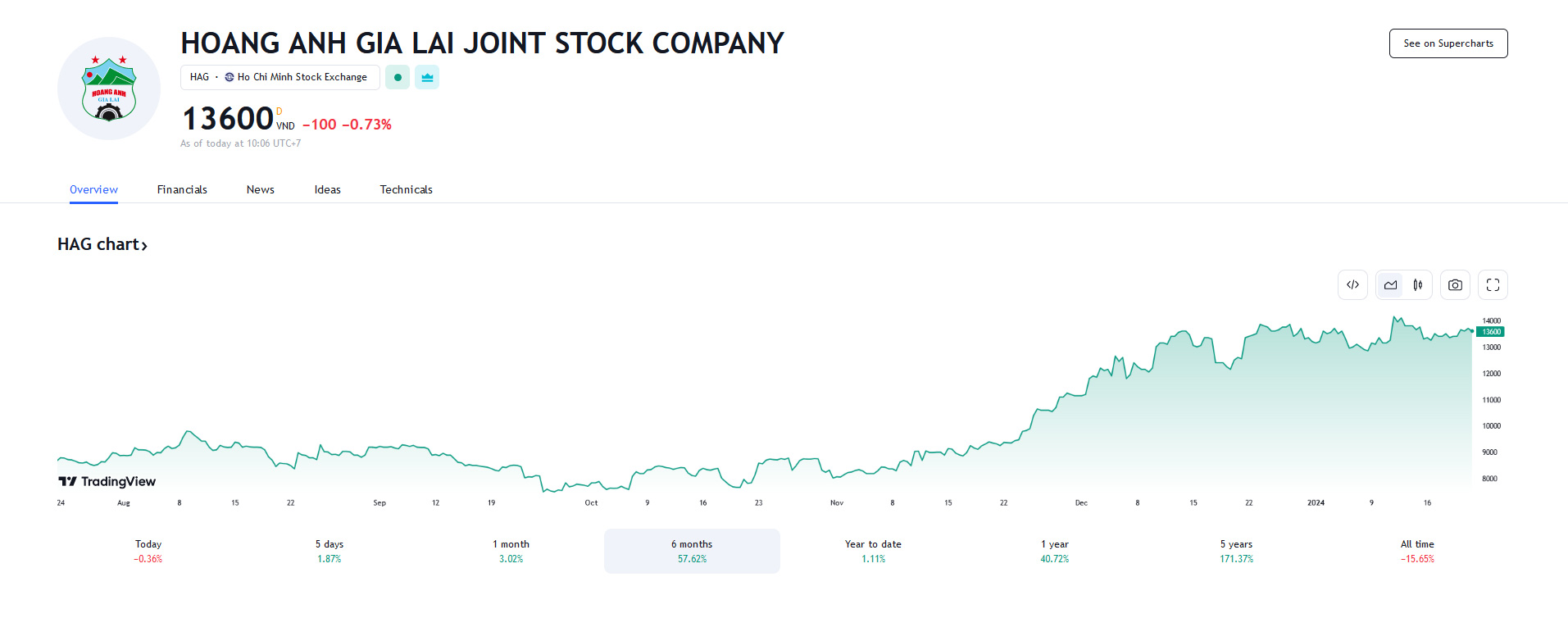Switch chart to area style
The image size is (1568, 618).
1390,285
